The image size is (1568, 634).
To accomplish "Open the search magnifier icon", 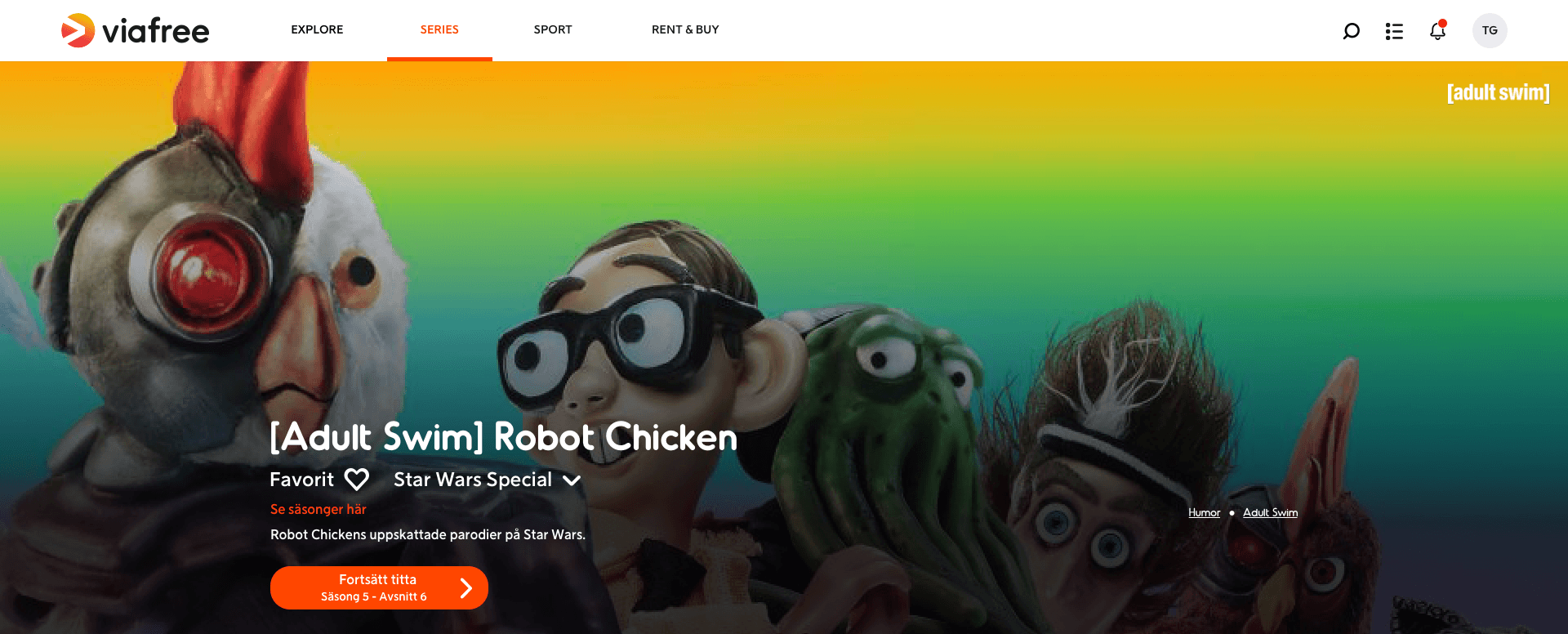I will 1351,31.
